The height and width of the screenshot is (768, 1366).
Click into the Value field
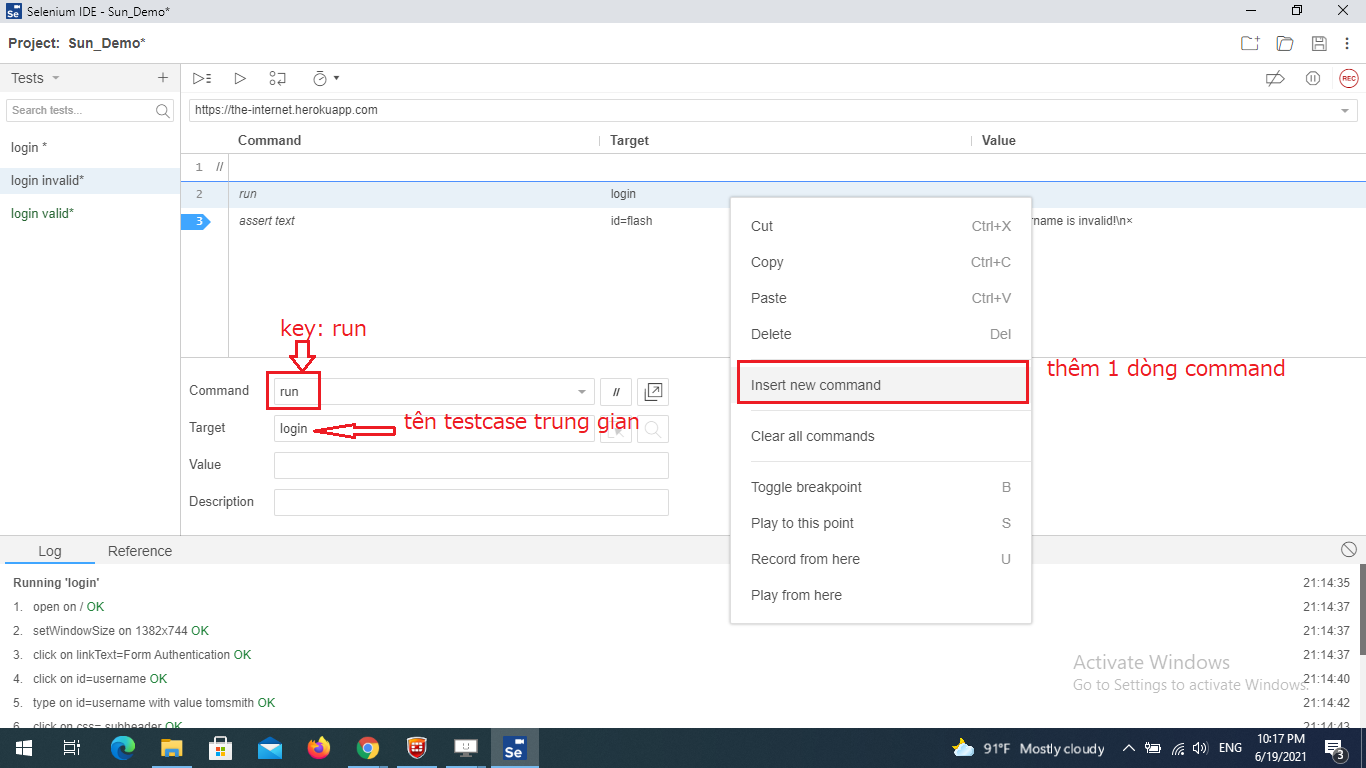(471, 466)
